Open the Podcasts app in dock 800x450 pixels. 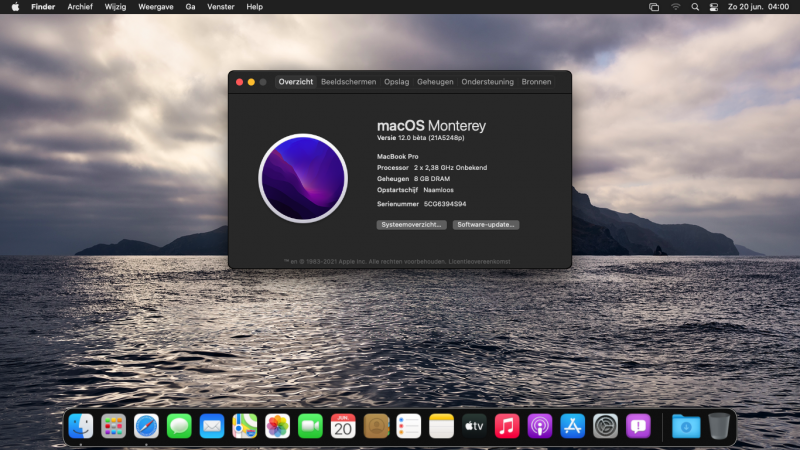click(x=540, y=426)
